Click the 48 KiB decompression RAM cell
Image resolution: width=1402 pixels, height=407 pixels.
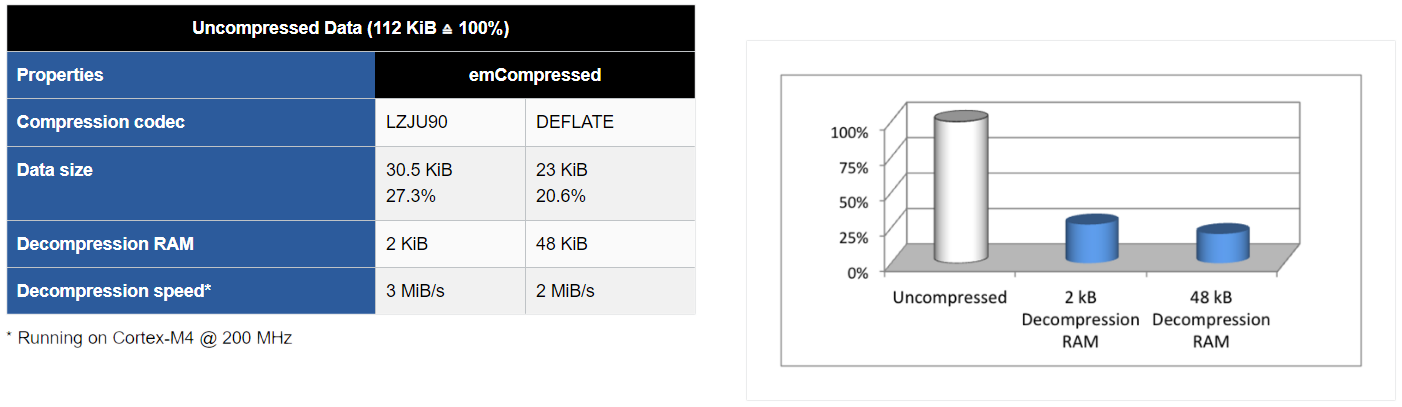[610, 244]
